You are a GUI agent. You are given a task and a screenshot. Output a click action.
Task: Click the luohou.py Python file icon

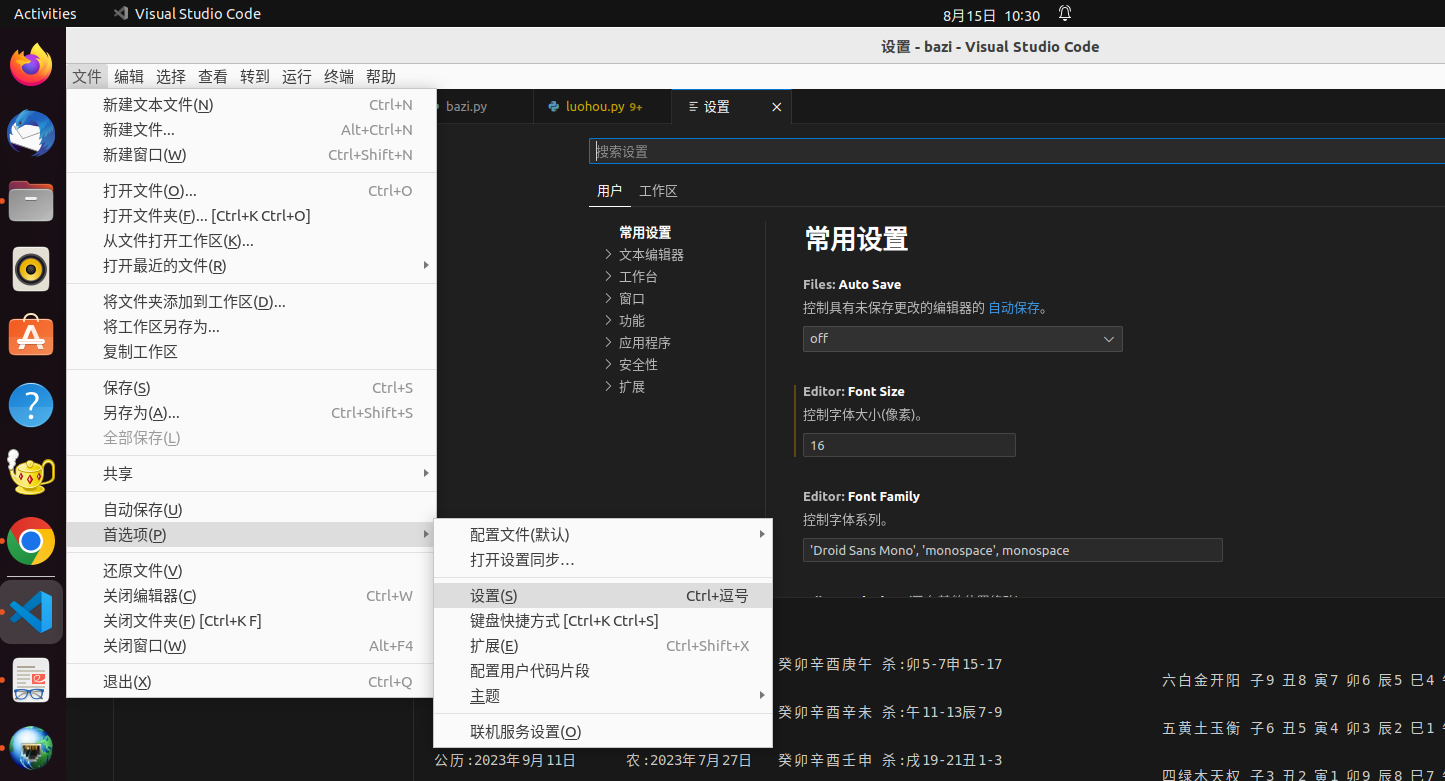(x=553, y=106)
